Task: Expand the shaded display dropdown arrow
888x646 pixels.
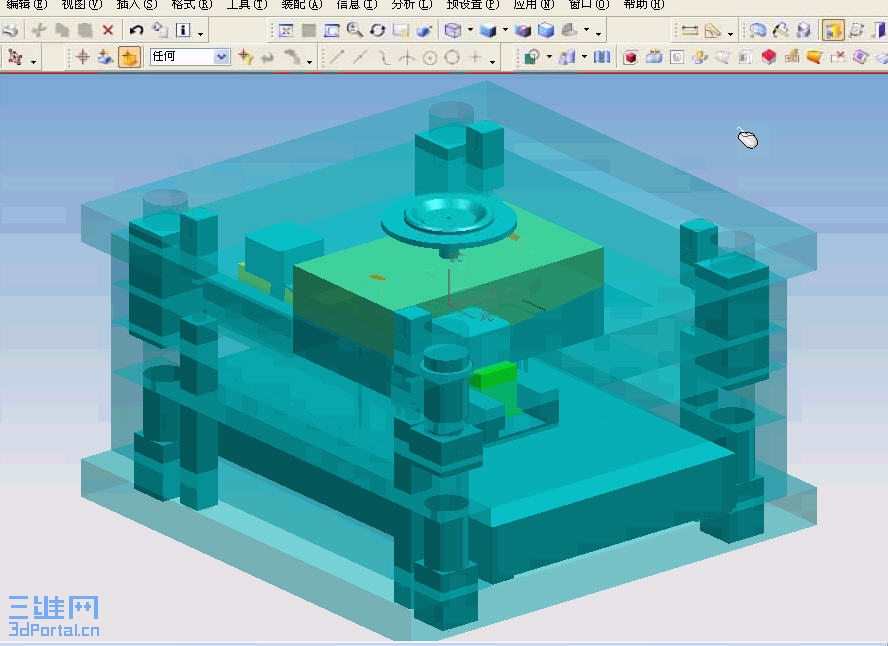Action: coord(505,30)
